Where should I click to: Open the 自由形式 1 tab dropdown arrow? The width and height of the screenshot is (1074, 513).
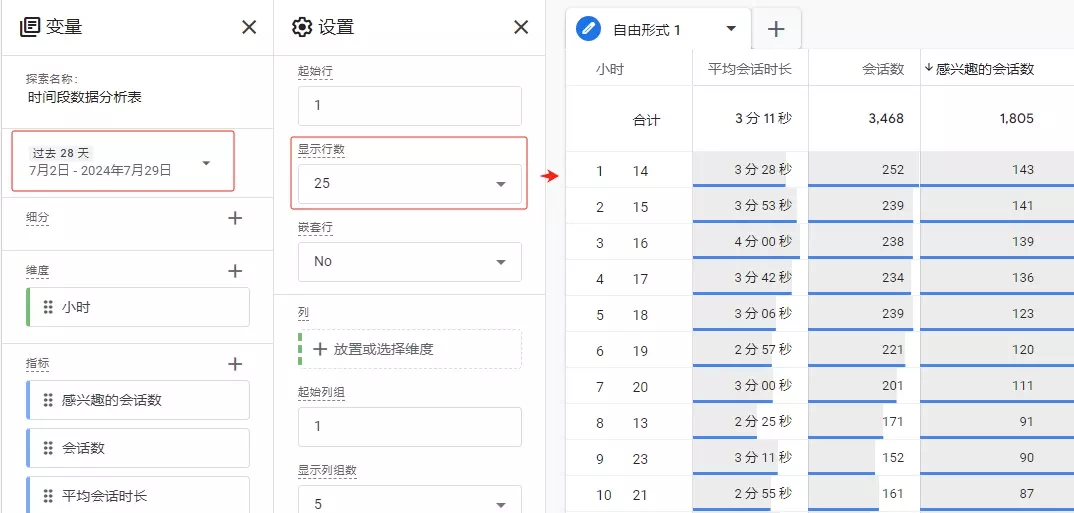(731, 29)
